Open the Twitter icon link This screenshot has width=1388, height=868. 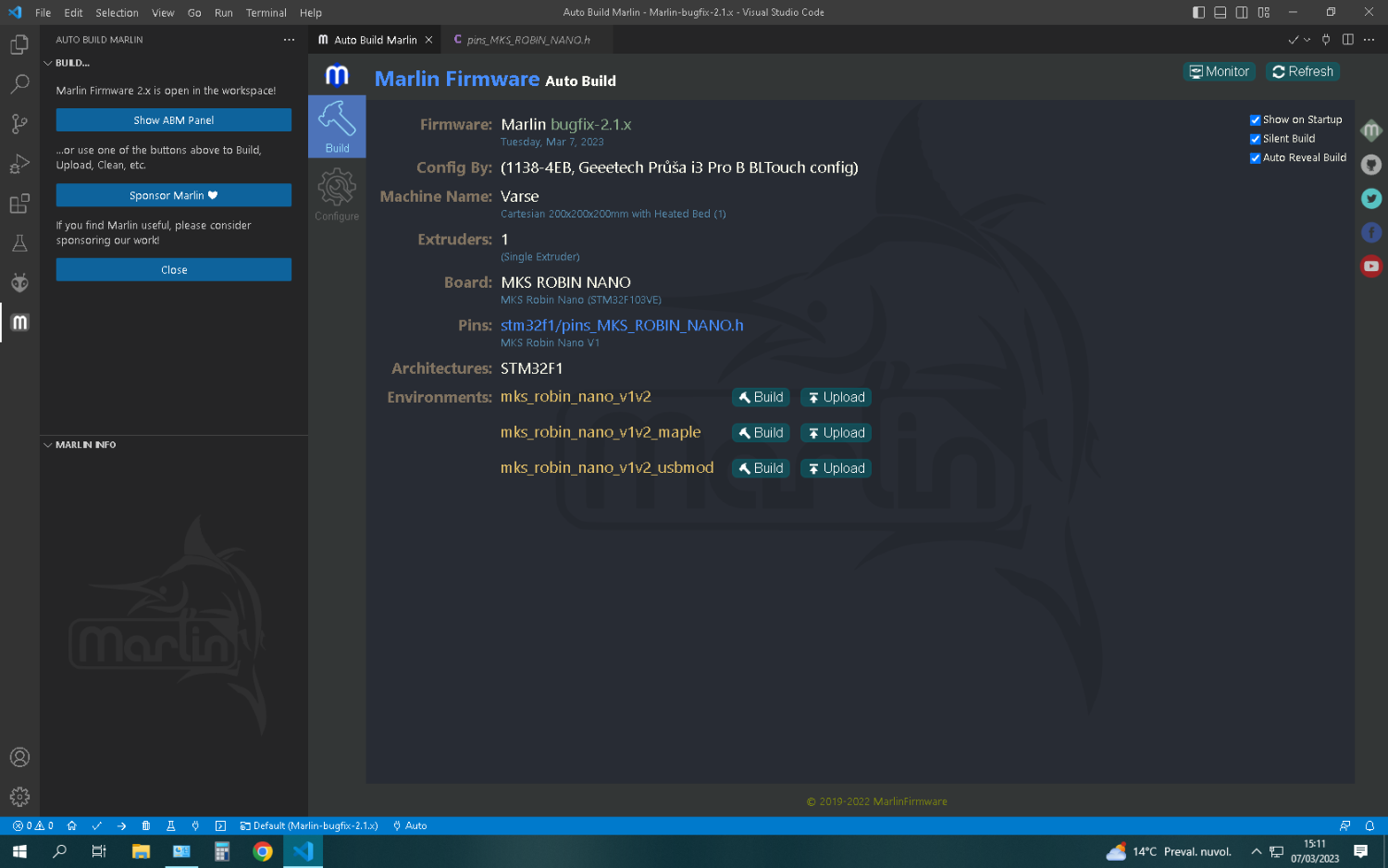1371,198
